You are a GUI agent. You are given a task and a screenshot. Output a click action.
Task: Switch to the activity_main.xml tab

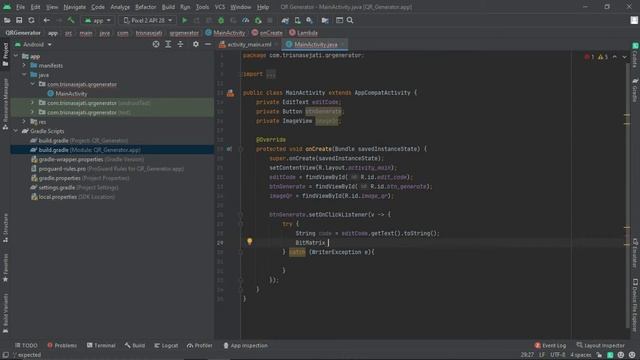[x=249, y=44]
